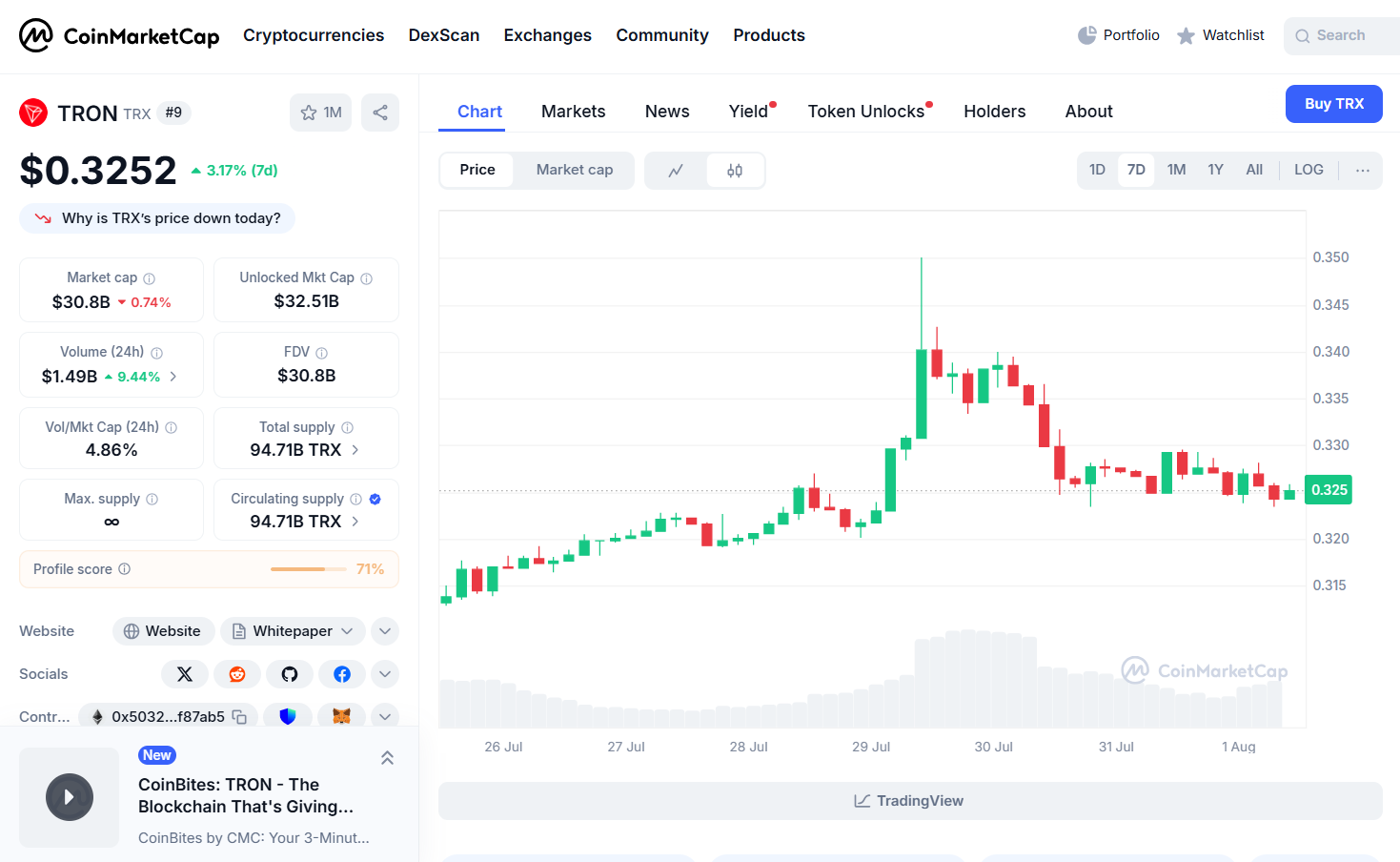Open the Token Unlocks tab
1400x862 pixels.
coord(865,112)
